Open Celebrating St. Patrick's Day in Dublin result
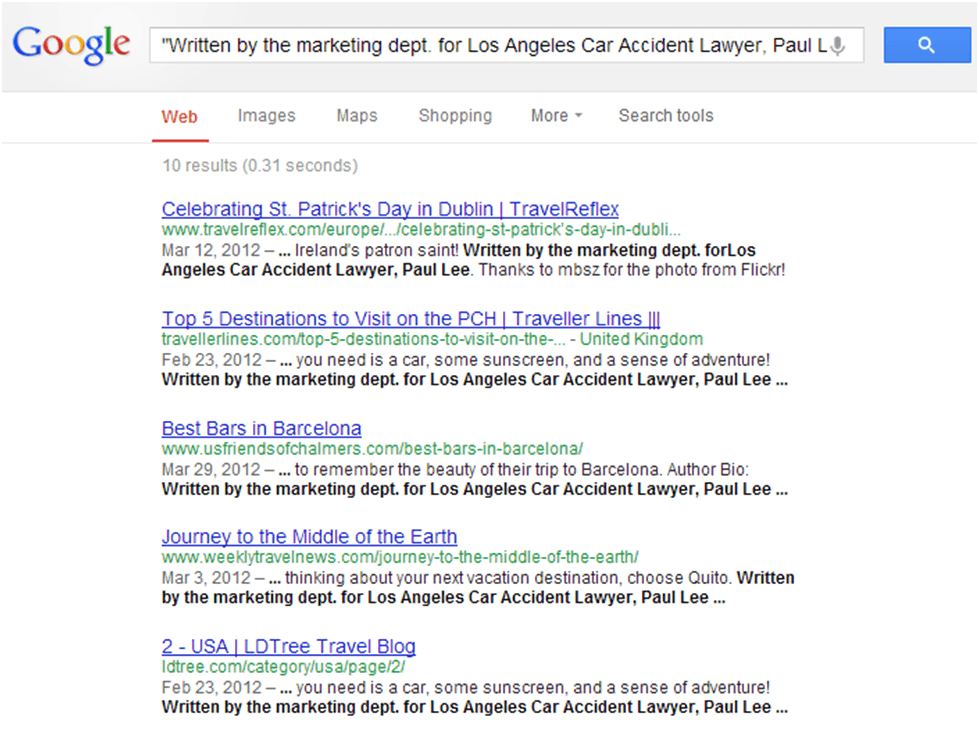 [390, 209]
